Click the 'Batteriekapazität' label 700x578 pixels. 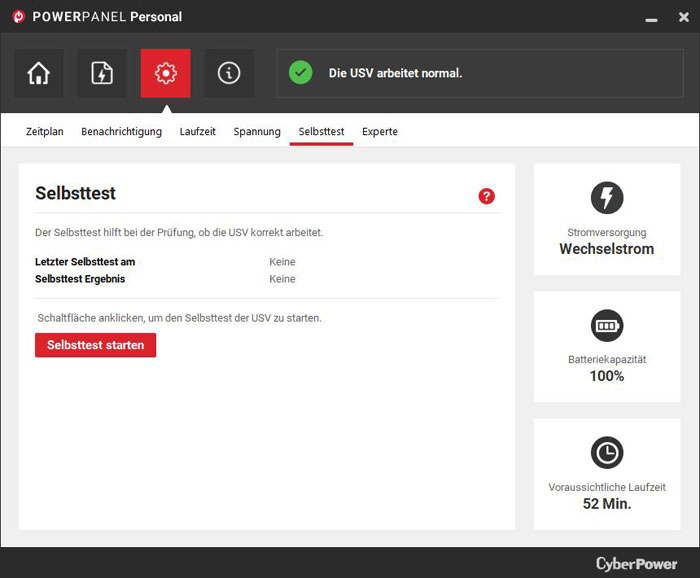(607, 359)
